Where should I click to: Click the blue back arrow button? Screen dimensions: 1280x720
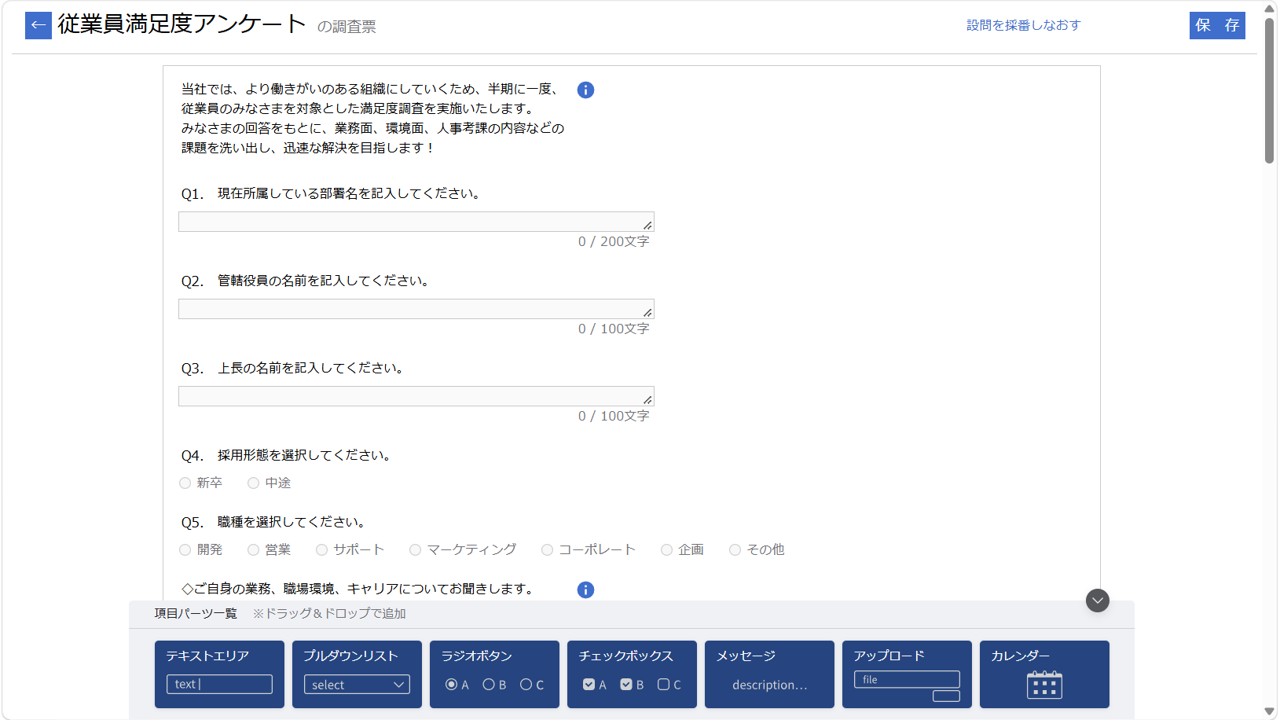pyautogui.click(x=38, y=25)
